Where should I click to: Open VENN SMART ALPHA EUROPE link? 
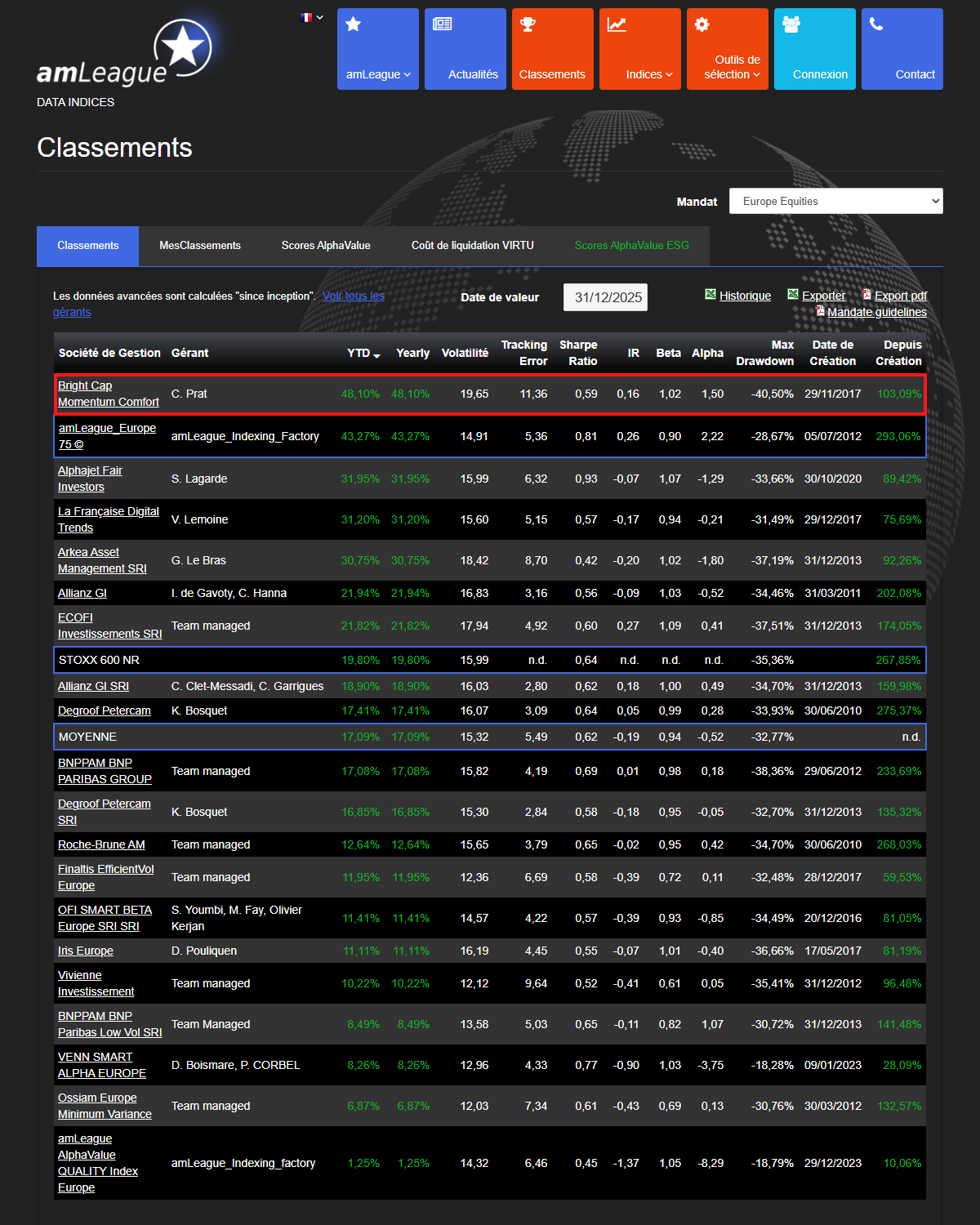pyautogui.click(x=102, y=1065)
